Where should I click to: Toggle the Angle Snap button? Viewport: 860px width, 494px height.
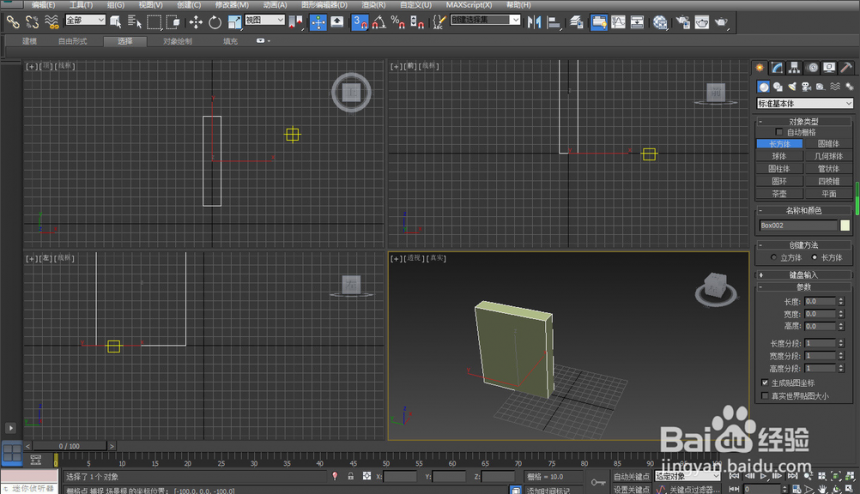click(379, 22)
